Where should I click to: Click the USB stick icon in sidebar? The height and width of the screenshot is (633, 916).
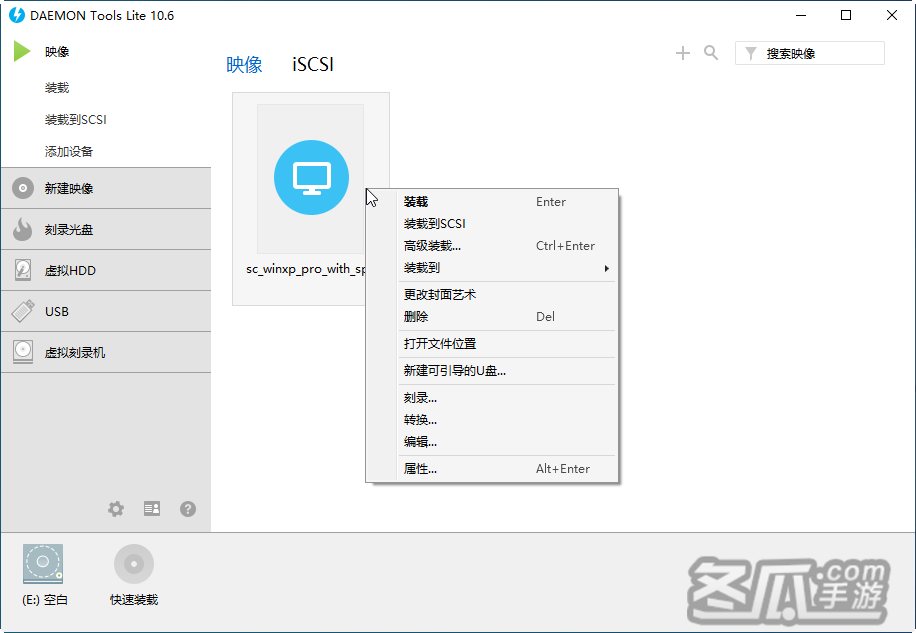point(23,311)
